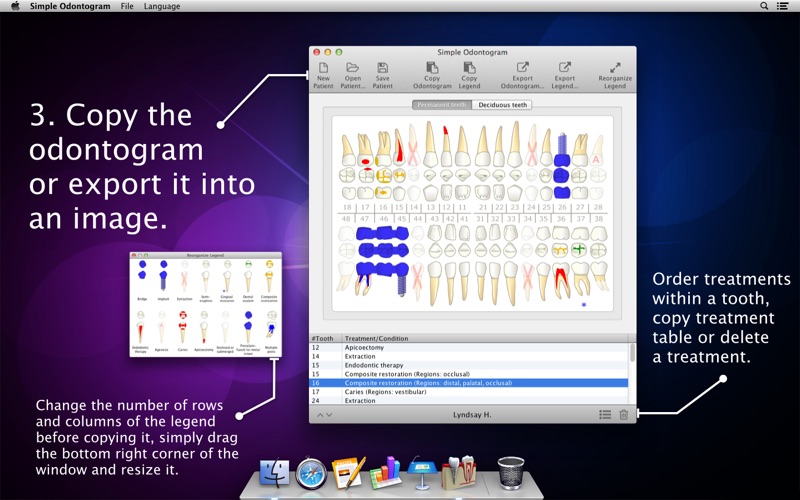Move selected treatment up with up arrow
The width and height of the screenshot is (800, 500).
pos(320,415)
